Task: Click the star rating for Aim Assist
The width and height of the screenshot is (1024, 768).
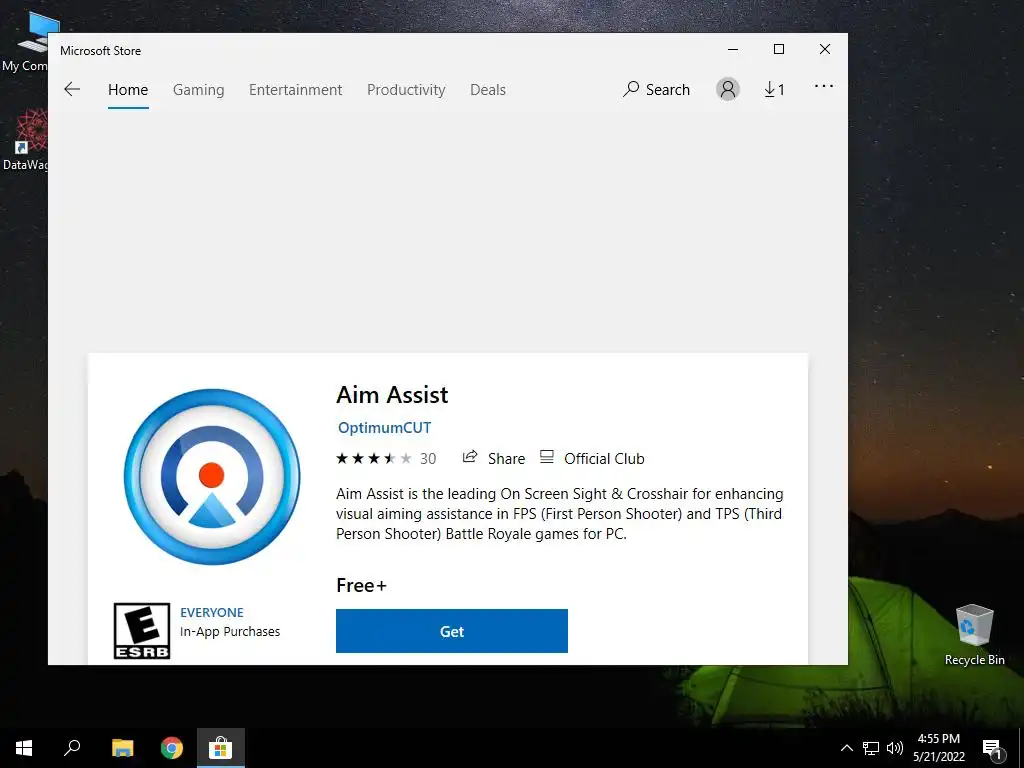Action: pos(374,458)
